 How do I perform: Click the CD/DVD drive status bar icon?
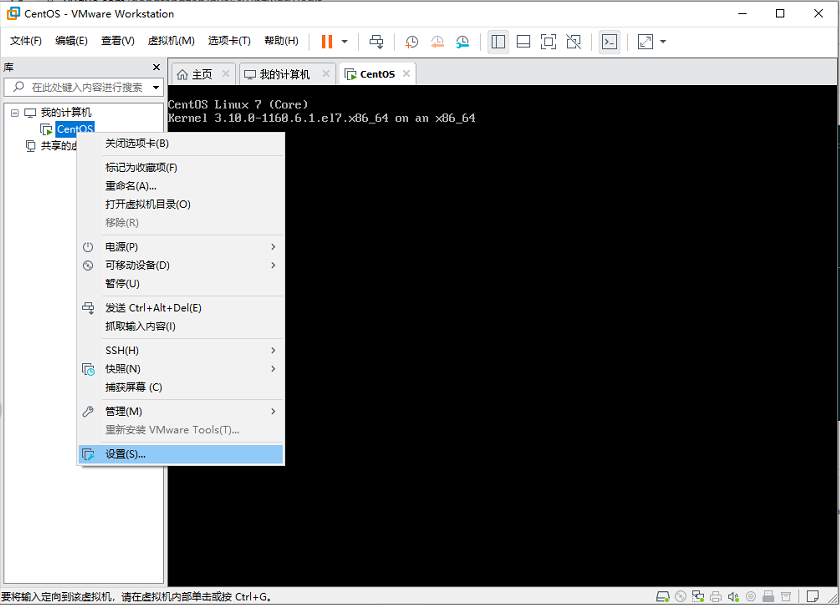click(x=681, y=596)
